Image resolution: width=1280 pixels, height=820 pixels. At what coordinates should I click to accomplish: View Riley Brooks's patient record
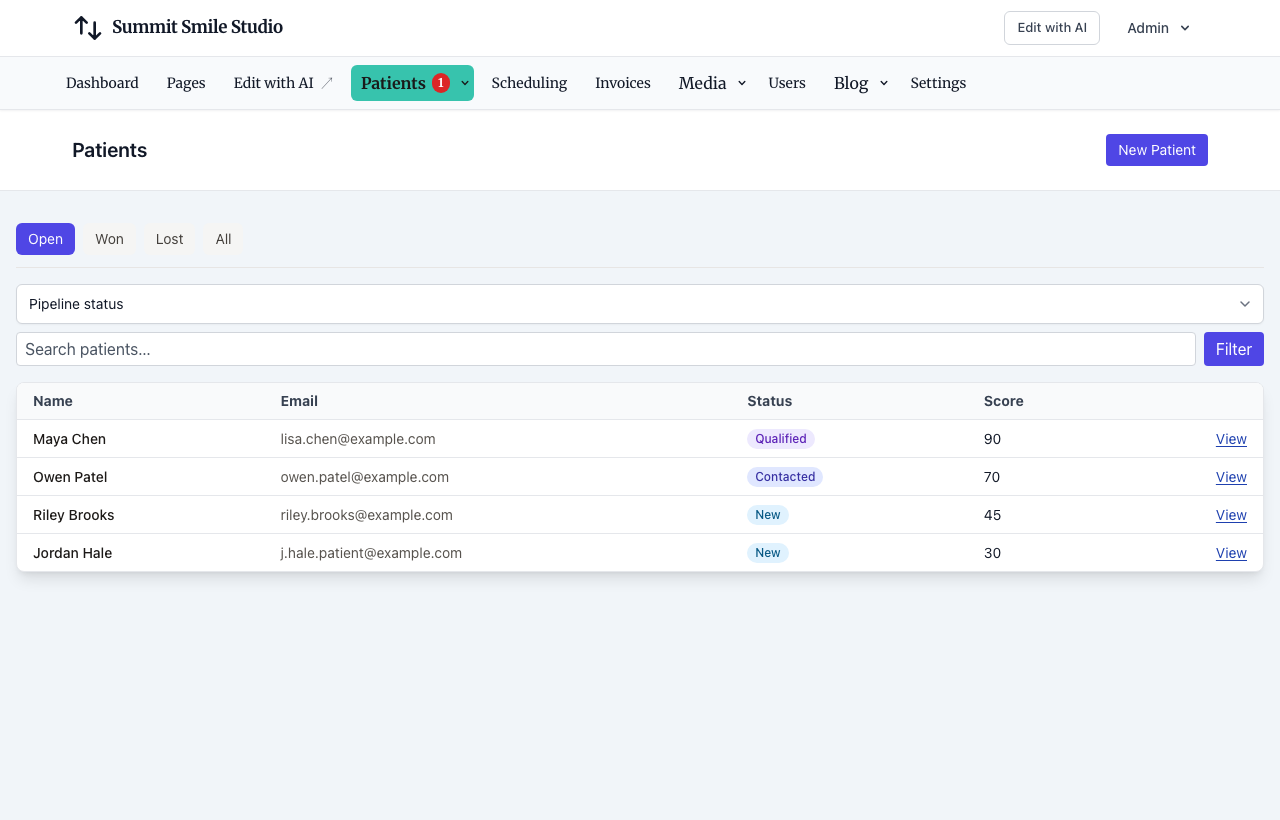[x=1231, y=515]
